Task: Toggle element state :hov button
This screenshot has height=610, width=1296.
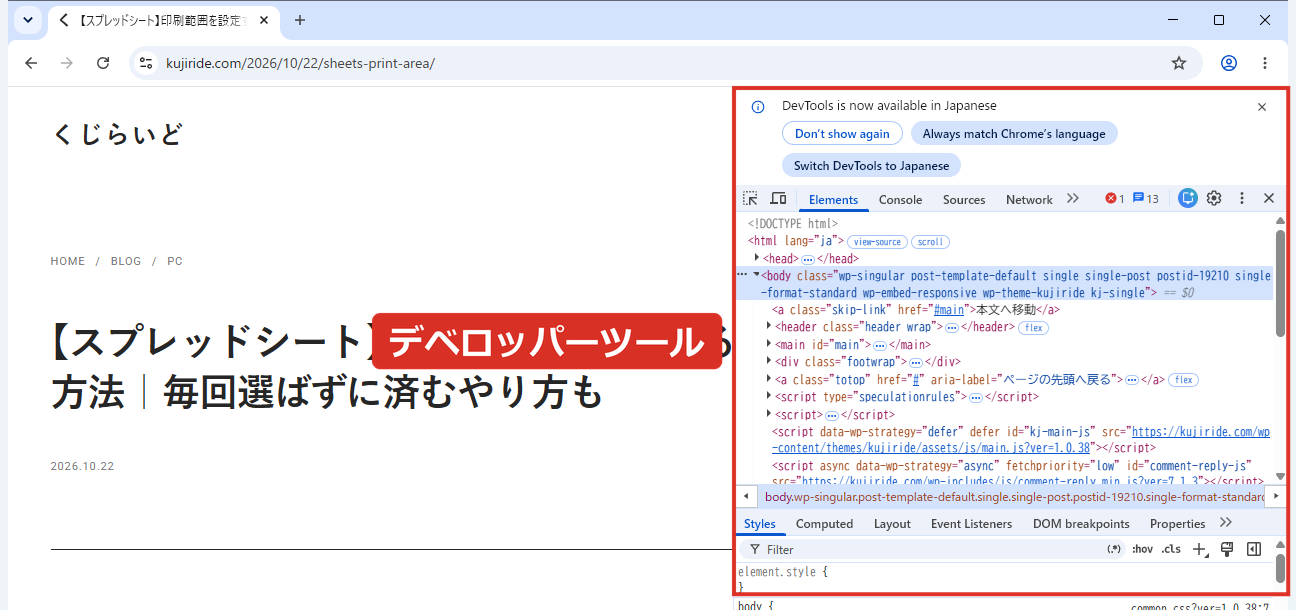Action: click(x=1142, y=549)
